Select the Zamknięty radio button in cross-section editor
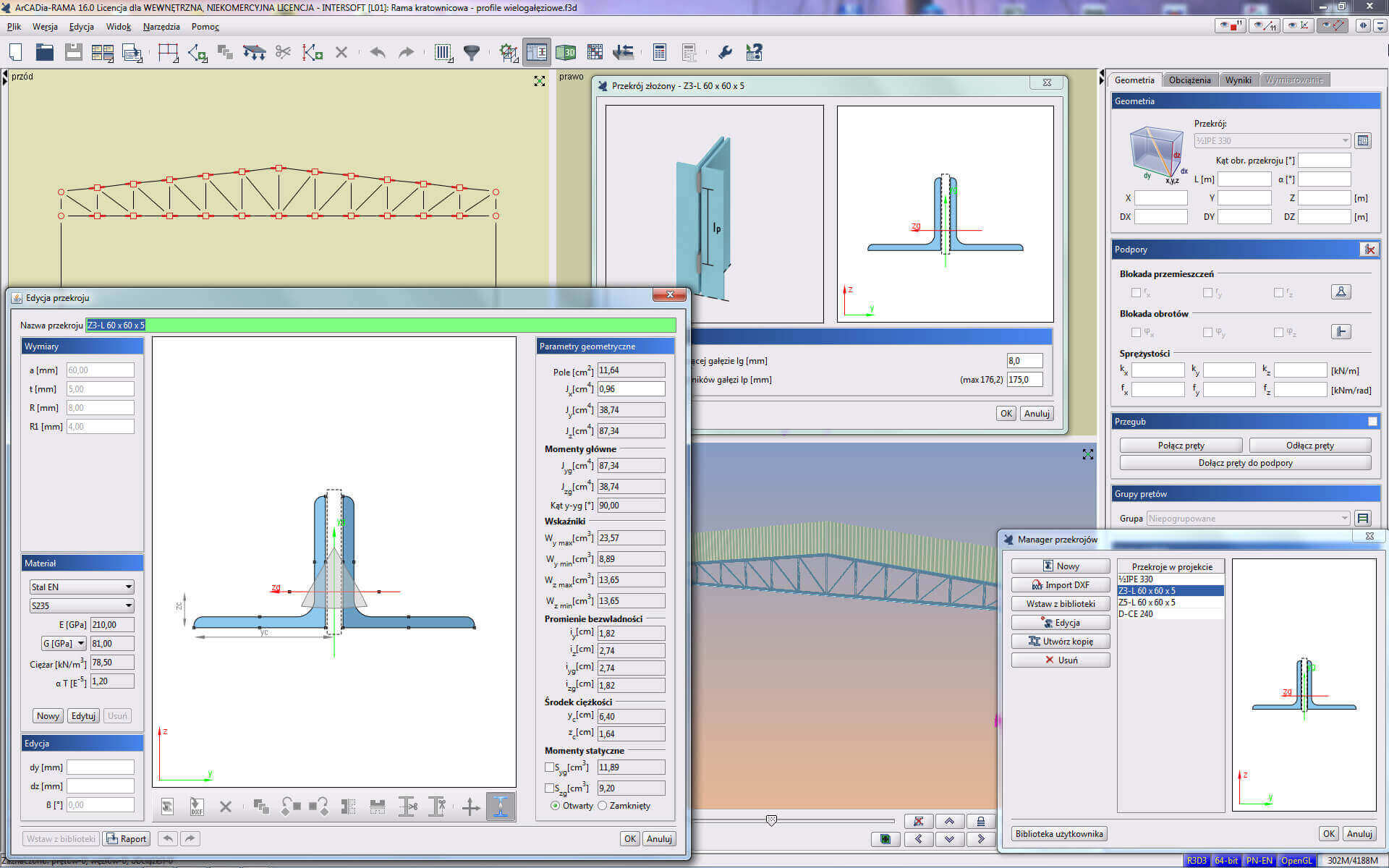 pos(604,805)
